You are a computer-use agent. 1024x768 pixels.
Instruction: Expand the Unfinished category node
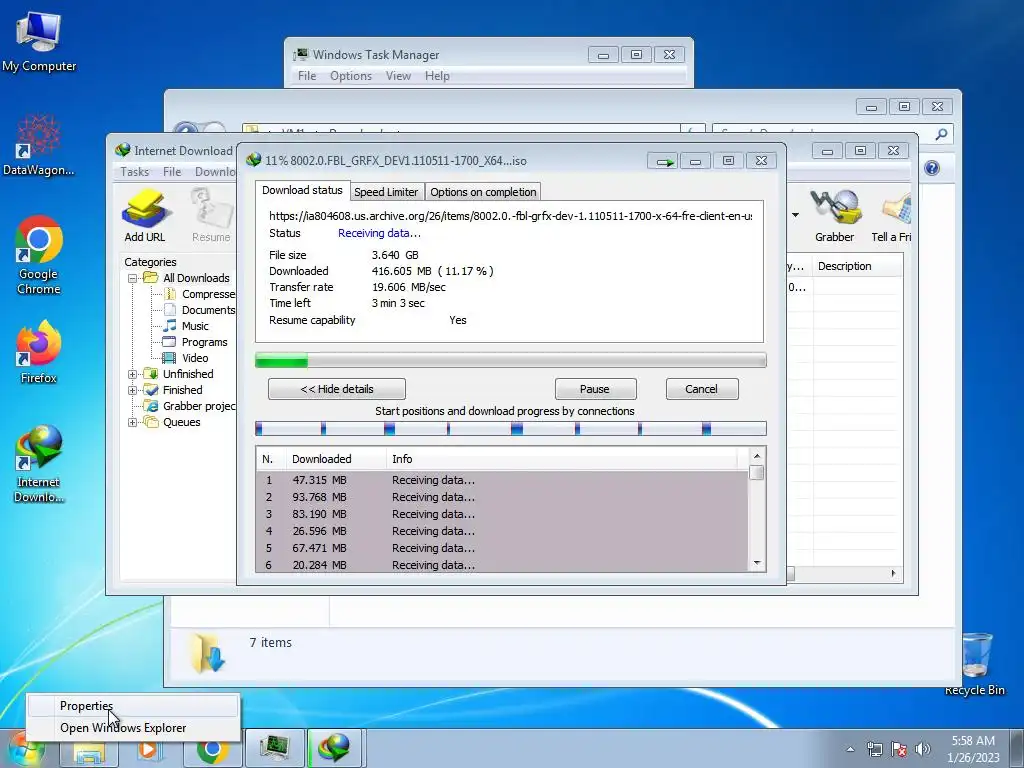[x=132, y=374]
